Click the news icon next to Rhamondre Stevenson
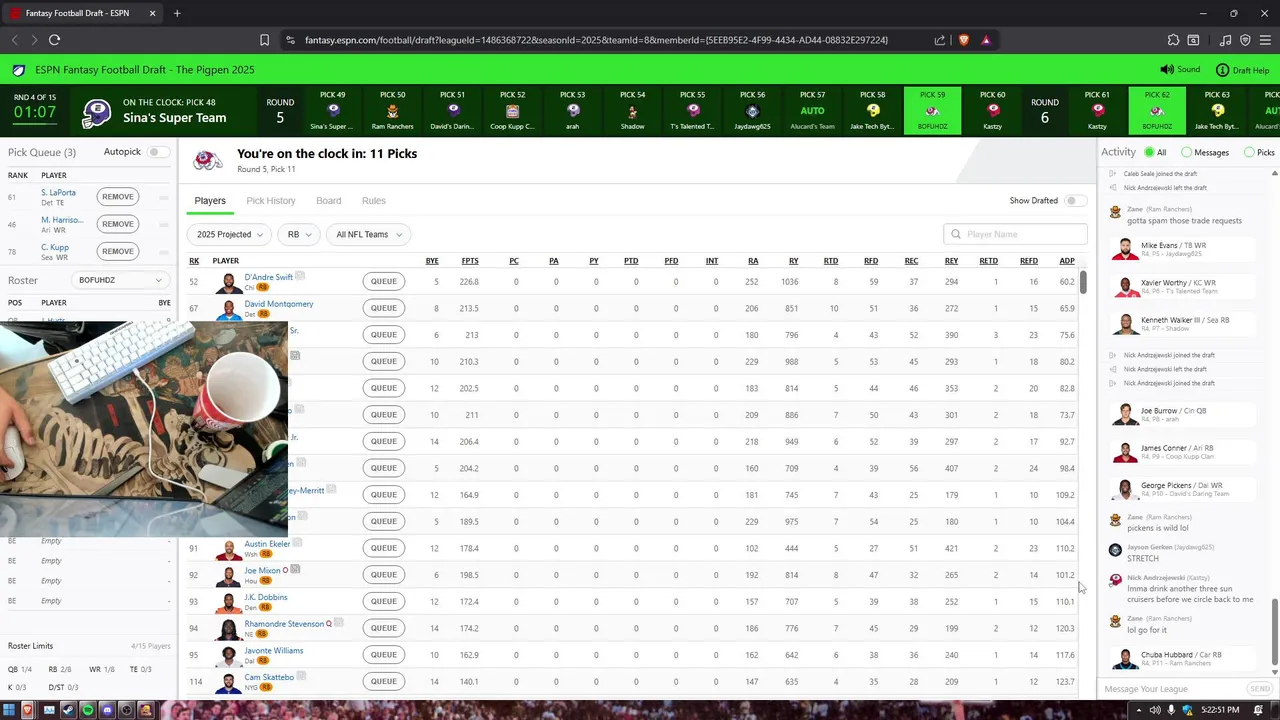 339,623
